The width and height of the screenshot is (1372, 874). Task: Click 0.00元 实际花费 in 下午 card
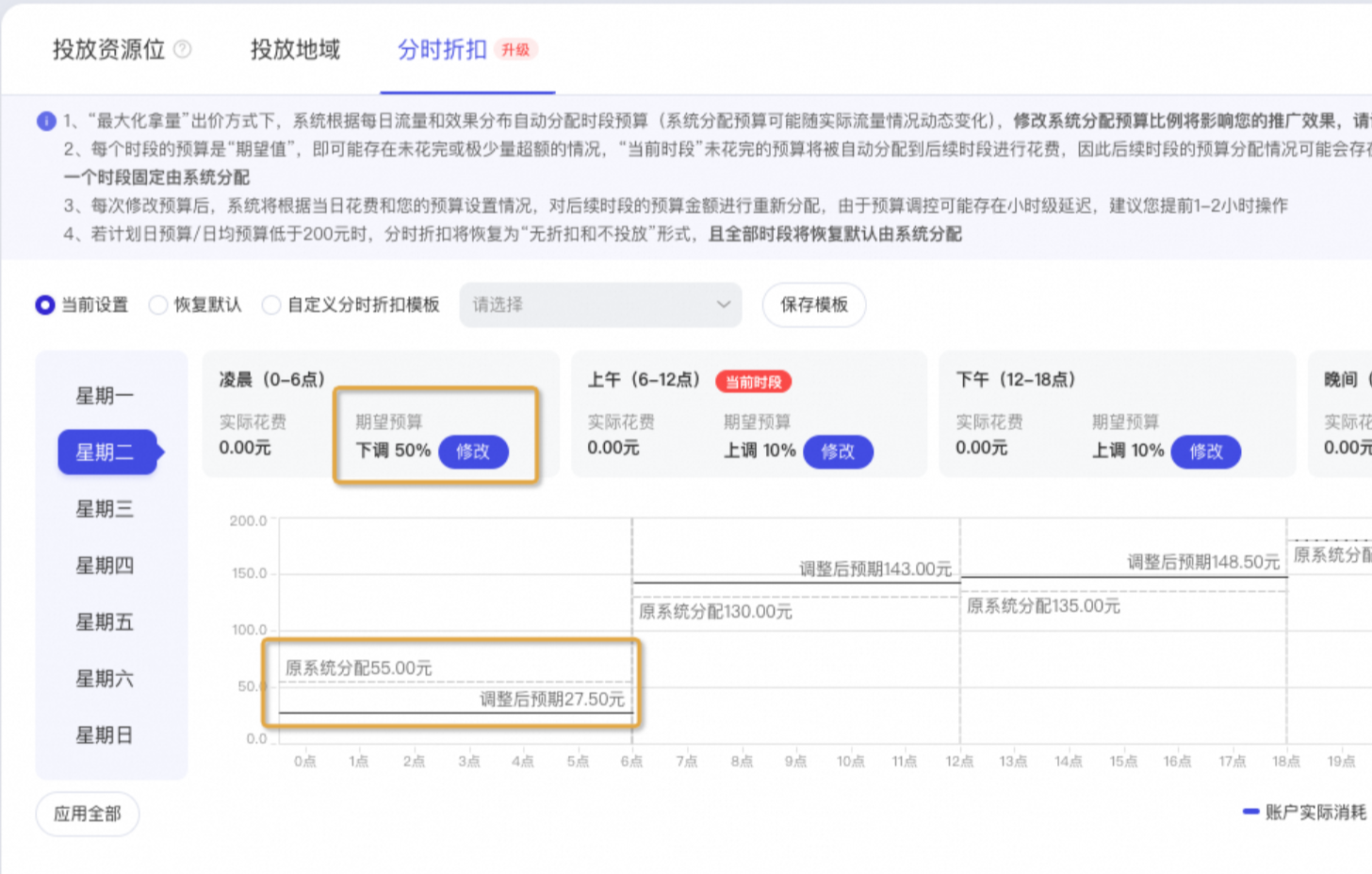[982, 448]
